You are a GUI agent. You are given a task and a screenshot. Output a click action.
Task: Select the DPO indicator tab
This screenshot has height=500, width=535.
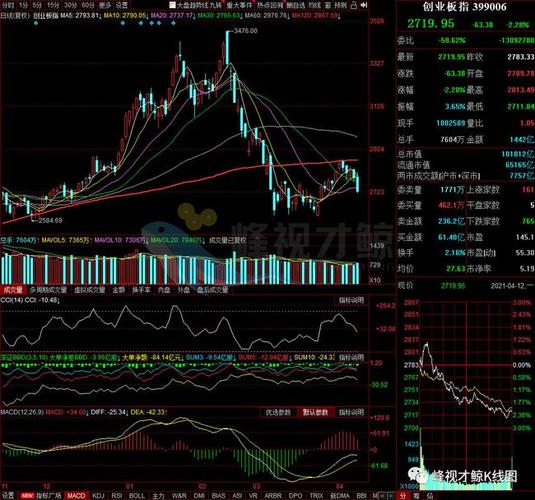click(295, 495)
